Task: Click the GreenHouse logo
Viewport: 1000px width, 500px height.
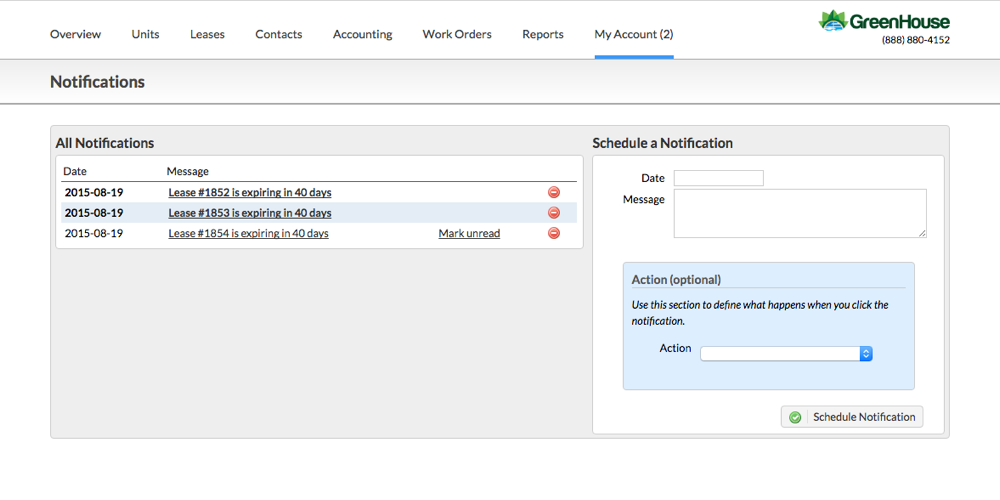Action: [x=884, y=21]
